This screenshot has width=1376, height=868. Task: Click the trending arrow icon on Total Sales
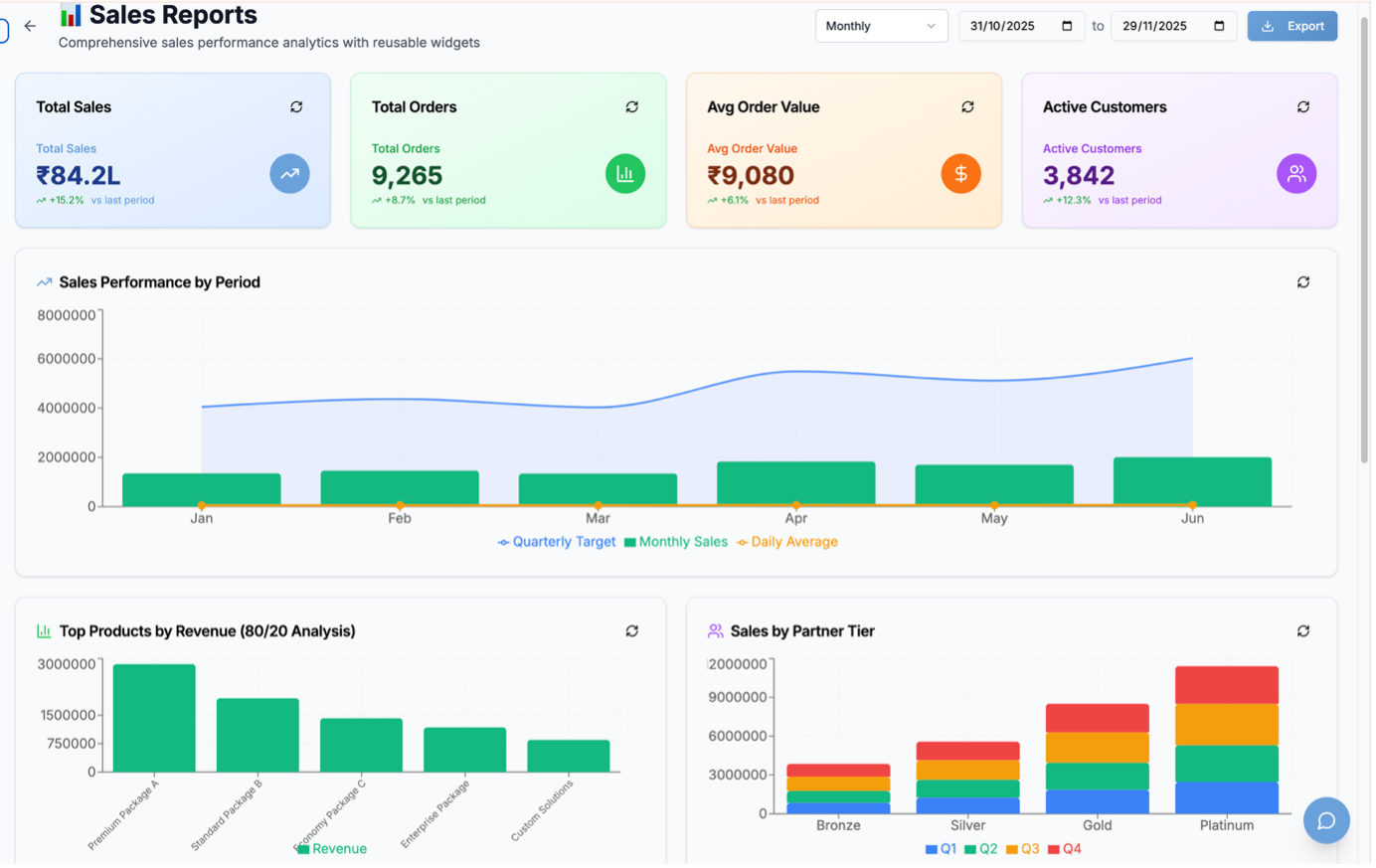288,174
